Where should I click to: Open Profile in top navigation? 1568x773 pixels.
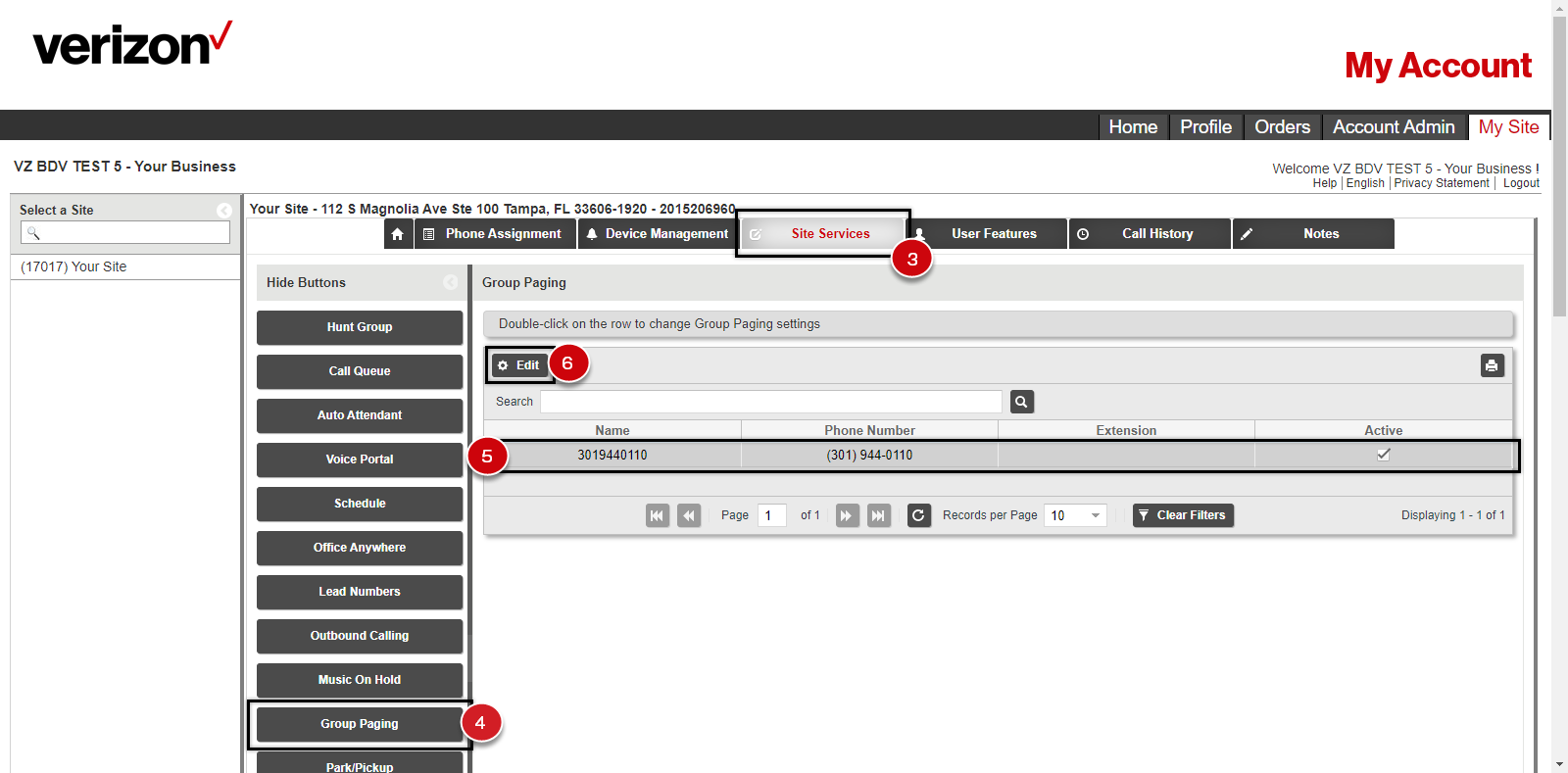click(1205, 127)
